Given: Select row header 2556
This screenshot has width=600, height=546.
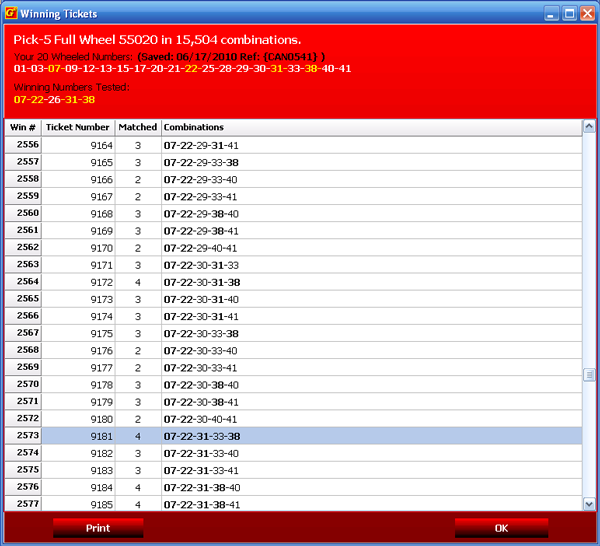Looking at the screenshot, I should pos(23,145).
